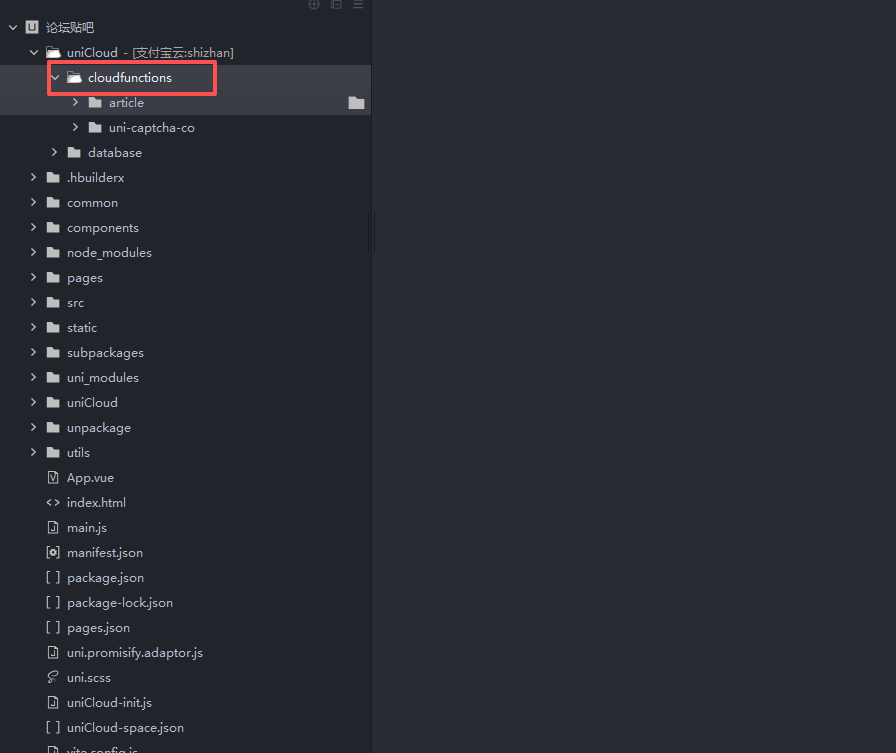Click the cloudfunctions open folder icon
Image resolution: width=896 pixels, height=753 pixels.
[74, 78]
